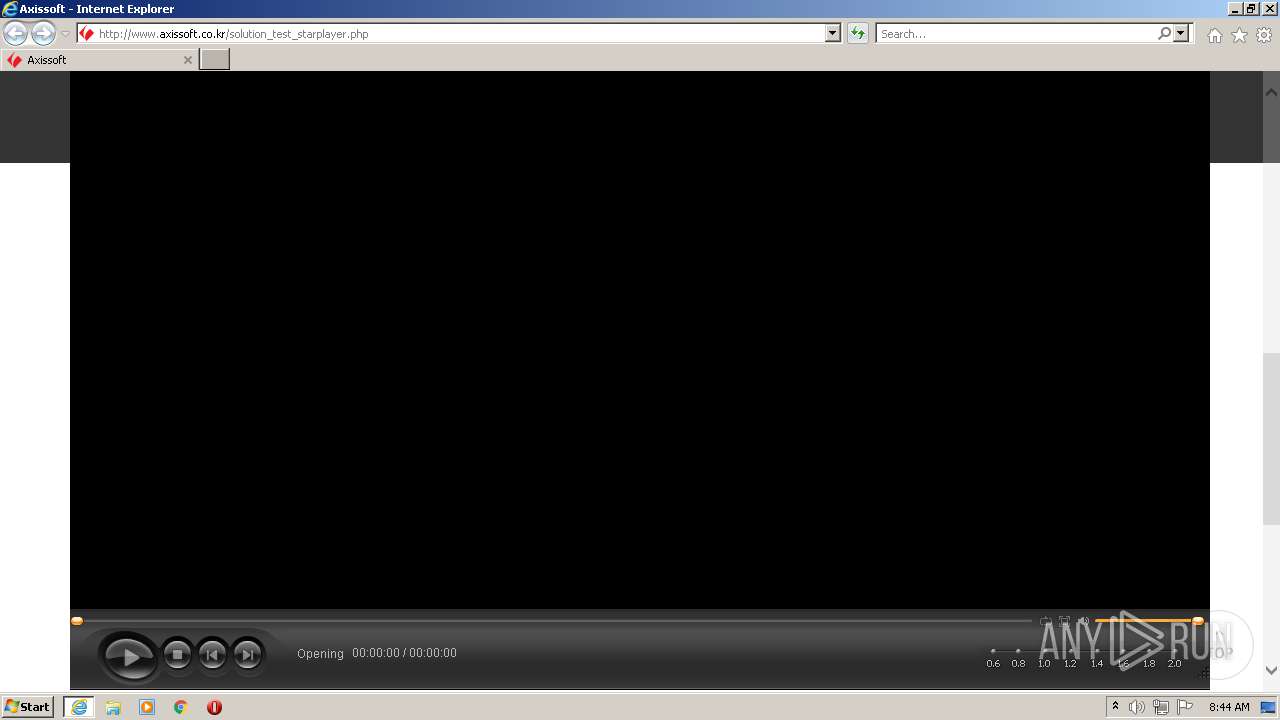This screenshot has height=720, width=1280.
Task: Click the 8:44 AM clock
Action: coord(1229,707)
